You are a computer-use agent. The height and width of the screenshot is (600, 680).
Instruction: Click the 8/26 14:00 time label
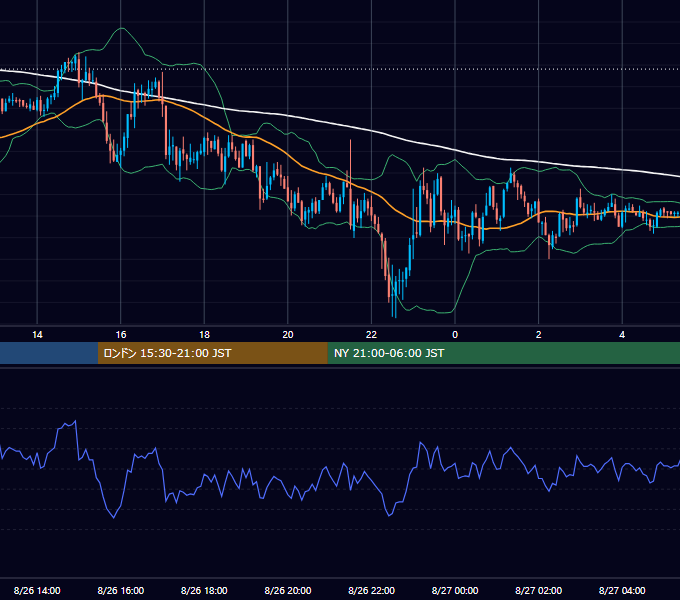(37, 590)
